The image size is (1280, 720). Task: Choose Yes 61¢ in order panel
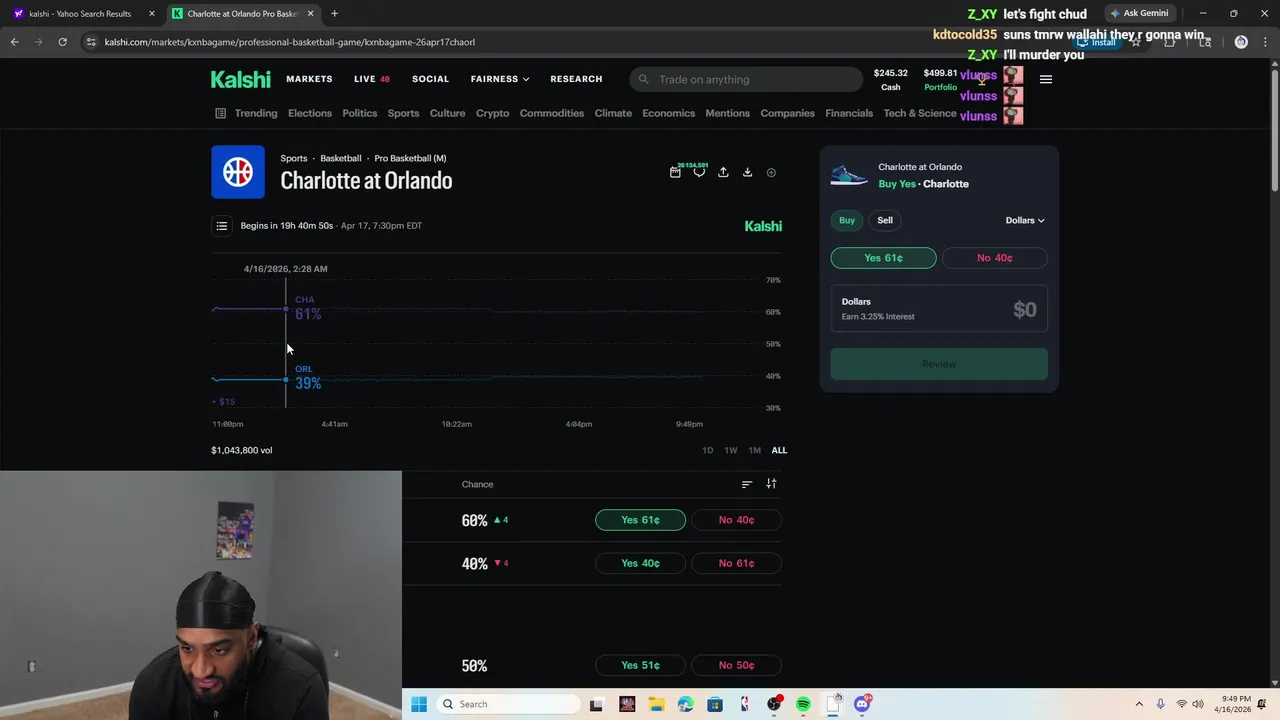(883, 258)
